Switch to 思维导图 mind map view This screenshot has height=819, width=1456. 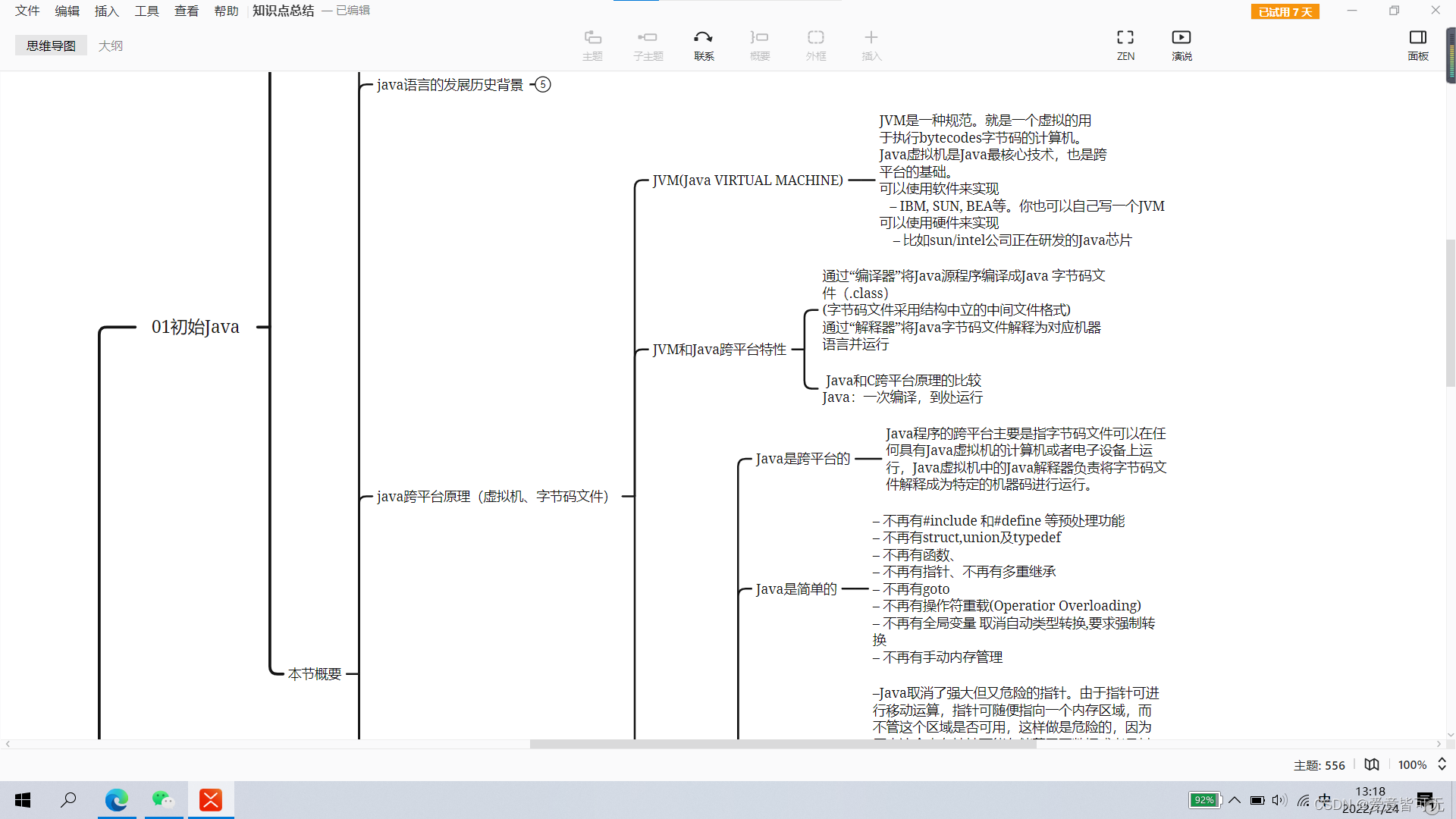coord(51,45)
